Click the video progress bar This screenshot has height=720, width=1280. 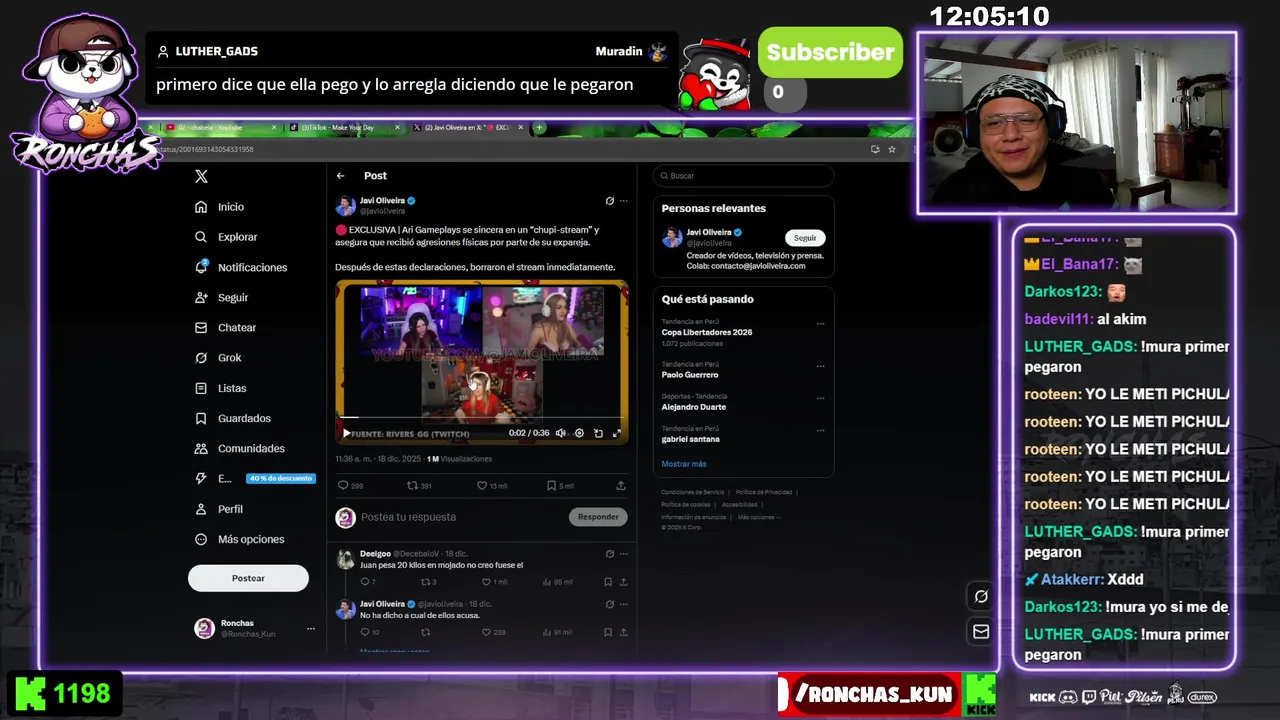481,417
